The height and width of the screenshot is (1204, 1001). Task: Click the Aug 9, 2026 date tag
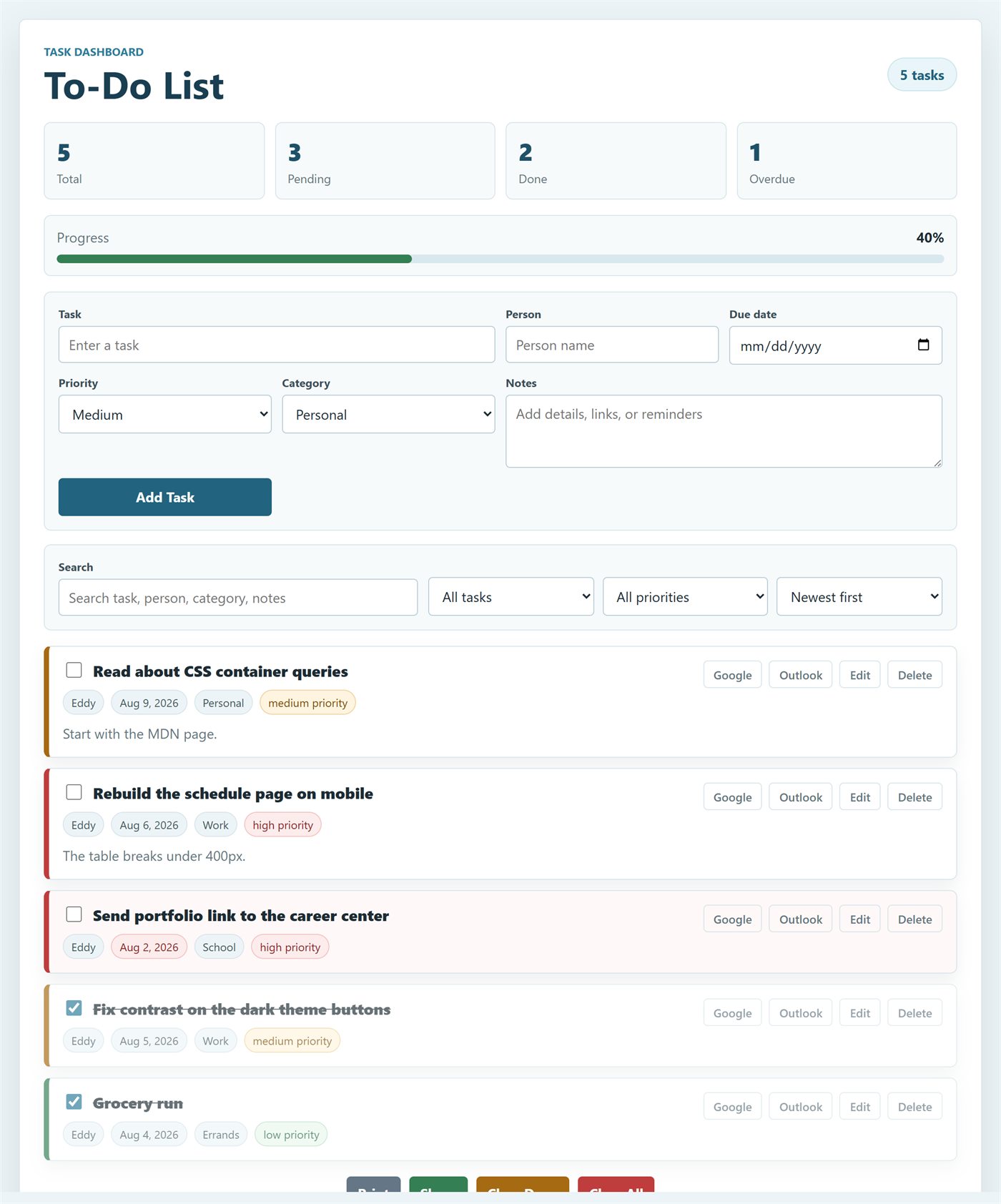click(x=149, y=703)
